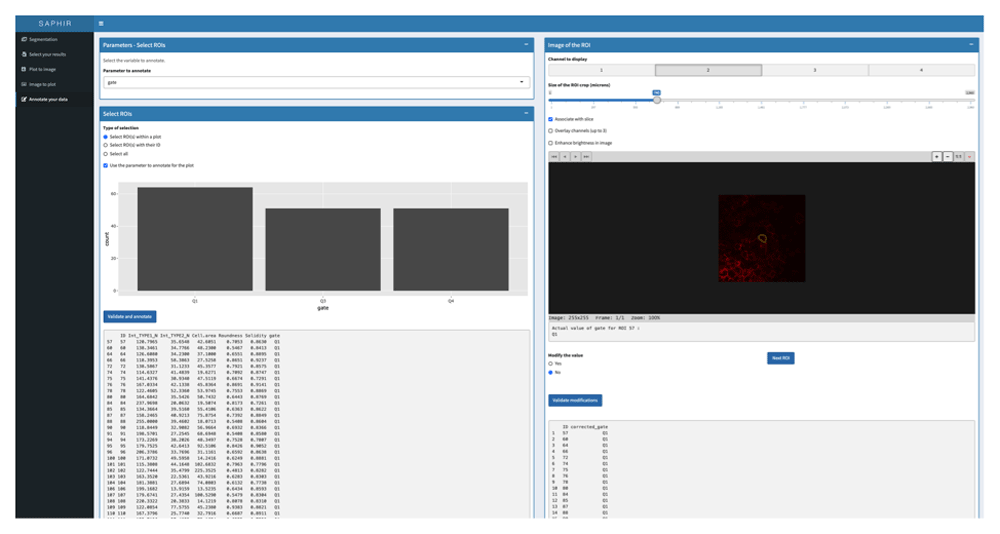
Task: Collapse the Parameters - Select ROIs panel
Action: [x=526, y=45]
